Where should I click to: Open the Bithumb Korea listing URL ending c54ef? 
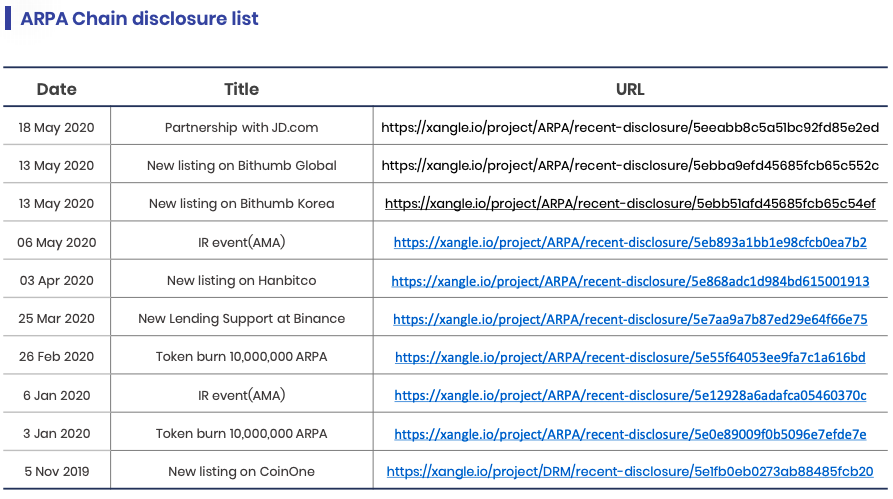(x=630, y=204)
